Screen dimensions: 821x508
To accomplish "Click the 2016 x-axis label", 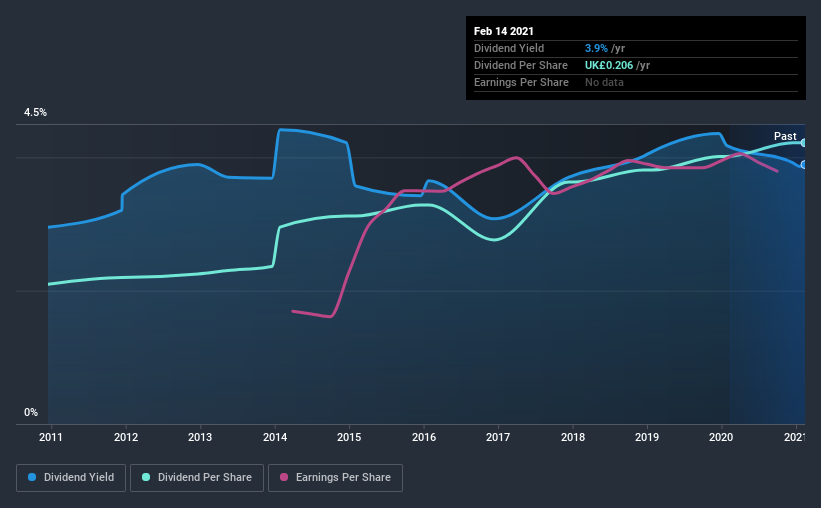I will pos(424,437).
